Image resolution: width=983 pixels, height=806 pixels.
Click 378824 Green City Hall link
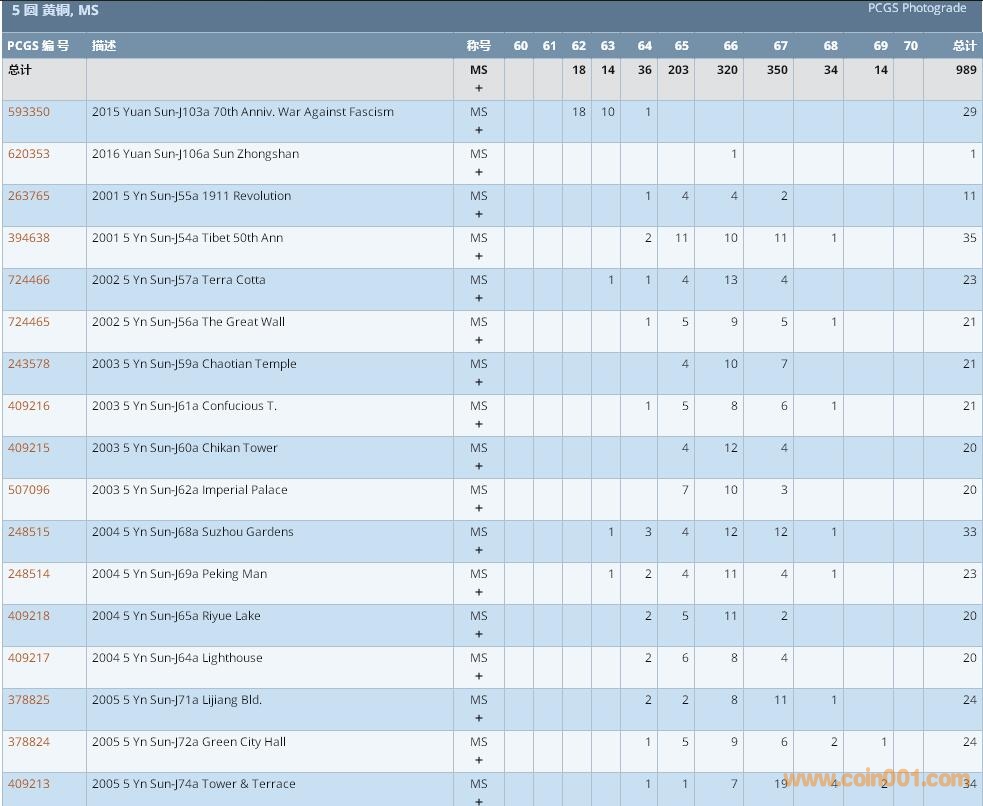click(x=28, y=742)
